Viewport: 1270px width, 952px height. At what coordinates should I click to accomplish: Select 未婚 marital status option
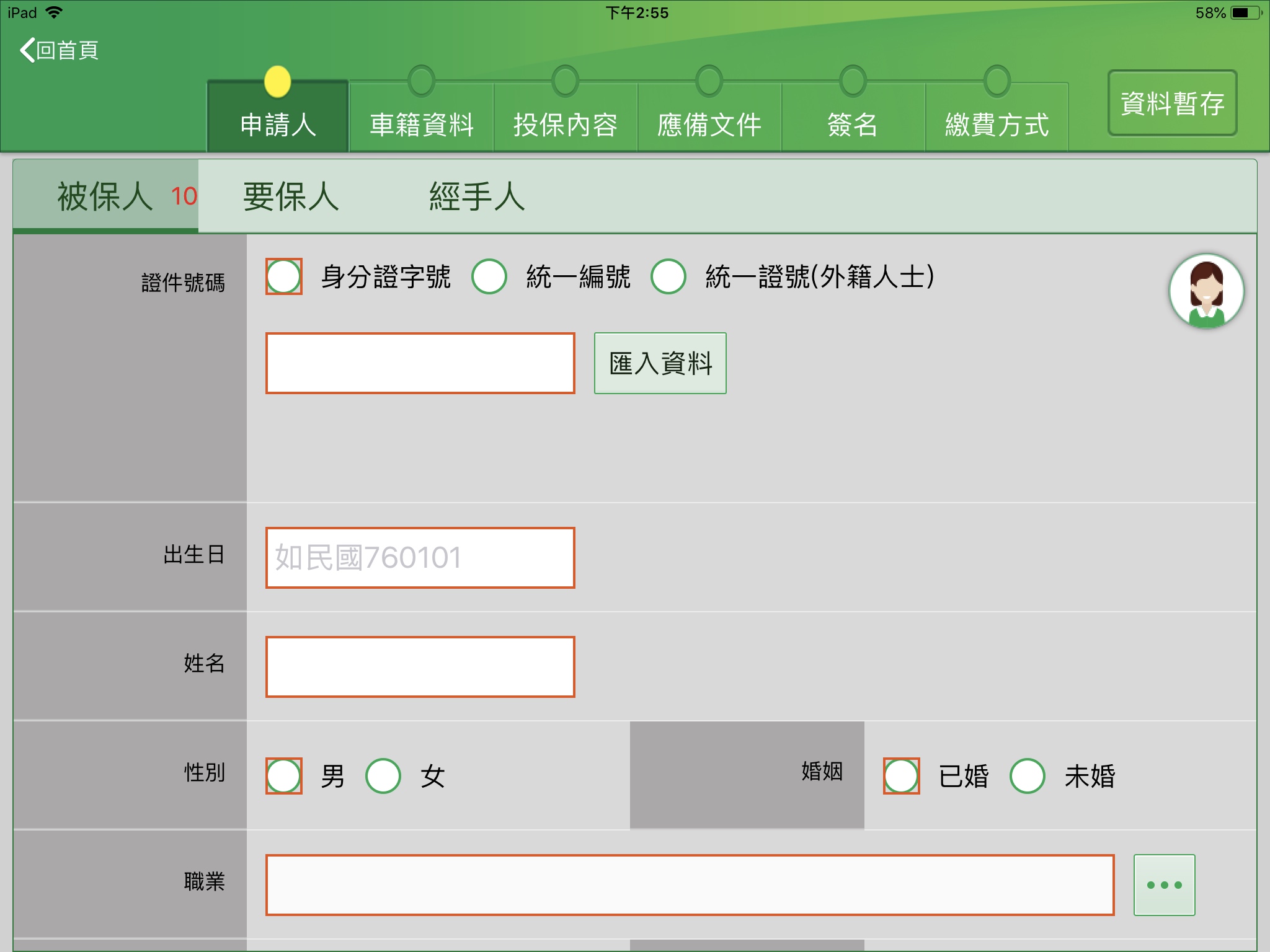(x=1027, y=776)
